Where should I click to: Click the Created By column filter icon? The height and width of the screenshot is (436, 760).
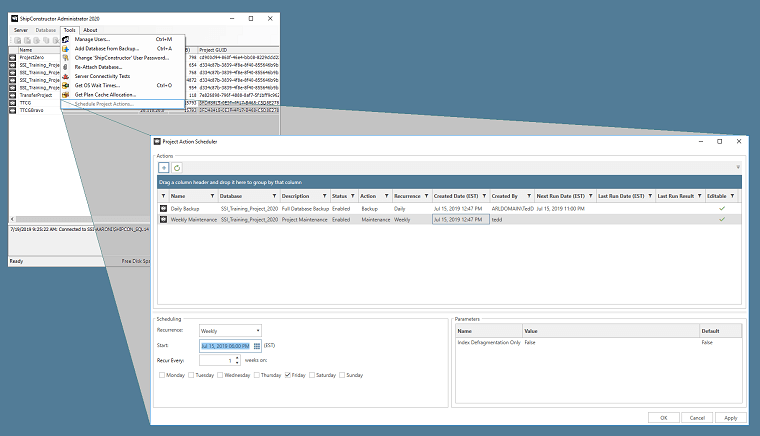[529, 196]
